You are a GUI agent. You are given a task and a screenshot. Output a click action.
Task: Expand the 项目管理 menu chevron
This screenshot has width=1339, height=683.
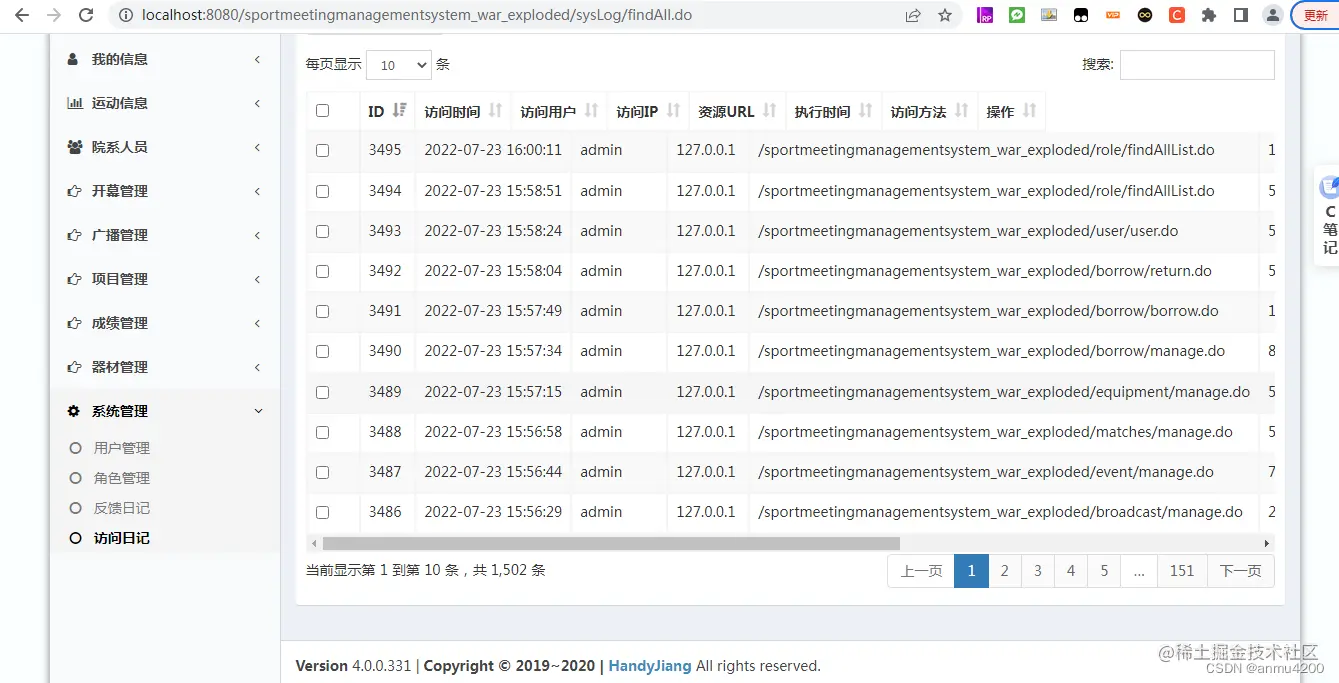click(257, 279)
